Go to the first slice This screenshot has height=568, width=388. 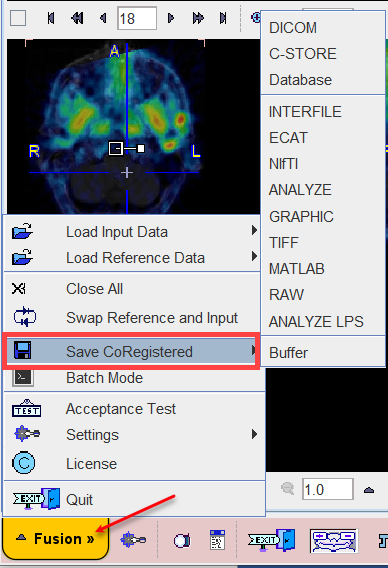pos(51,18)
